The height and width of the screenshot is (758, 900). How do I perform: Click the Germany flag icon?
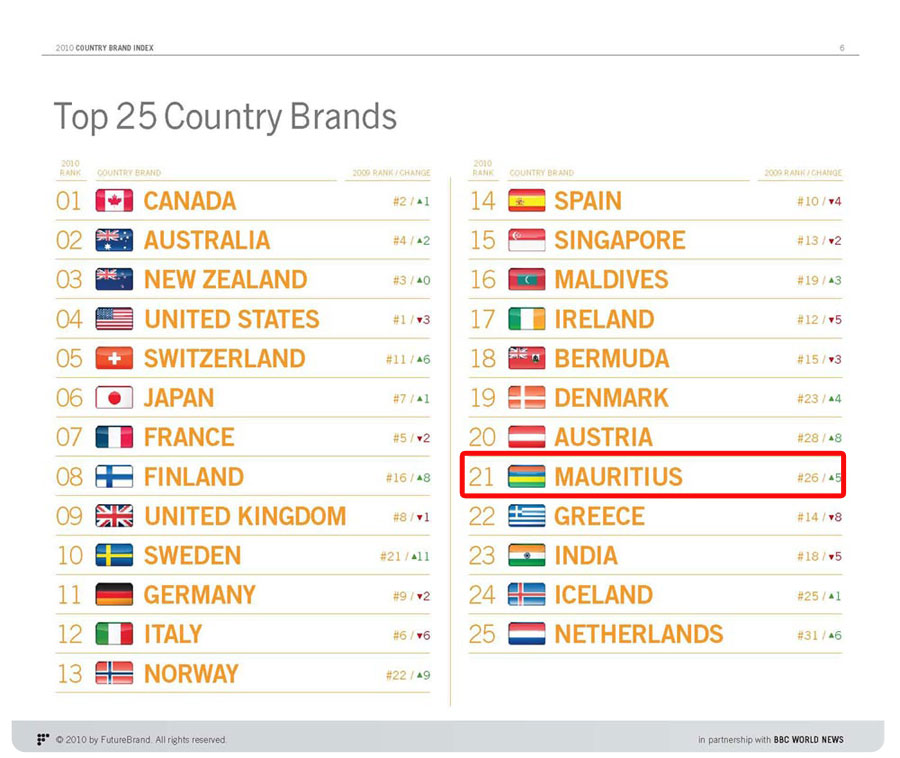point(114,595)
